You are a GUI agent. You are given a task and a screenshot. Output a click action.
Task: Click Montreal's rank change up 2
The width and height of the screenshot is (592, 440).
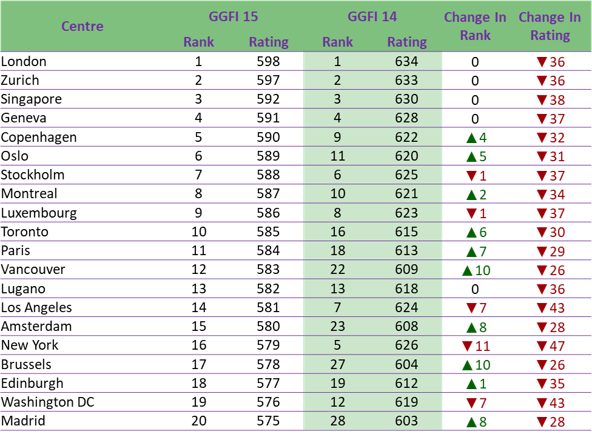(x=476, y=195)
